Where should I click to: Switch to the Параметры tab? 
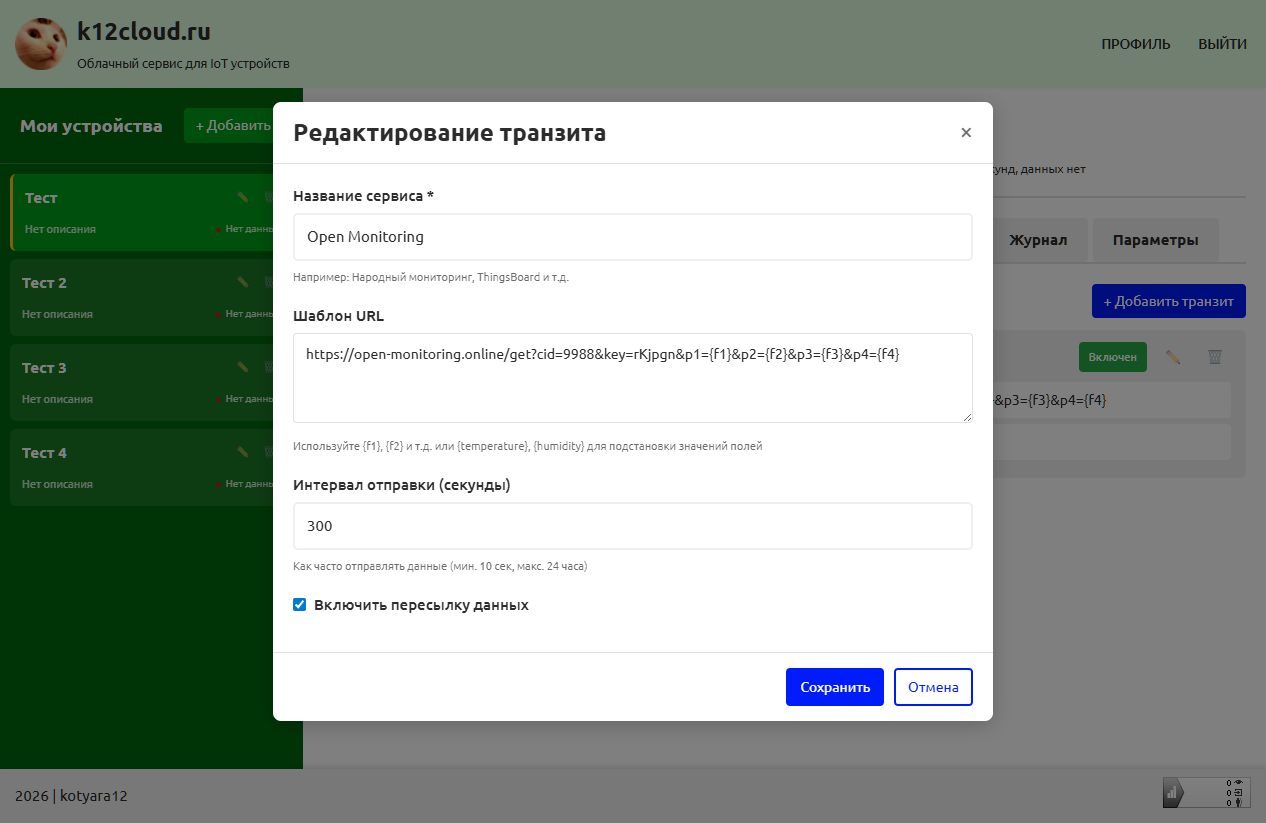[x=1155, y=240]
